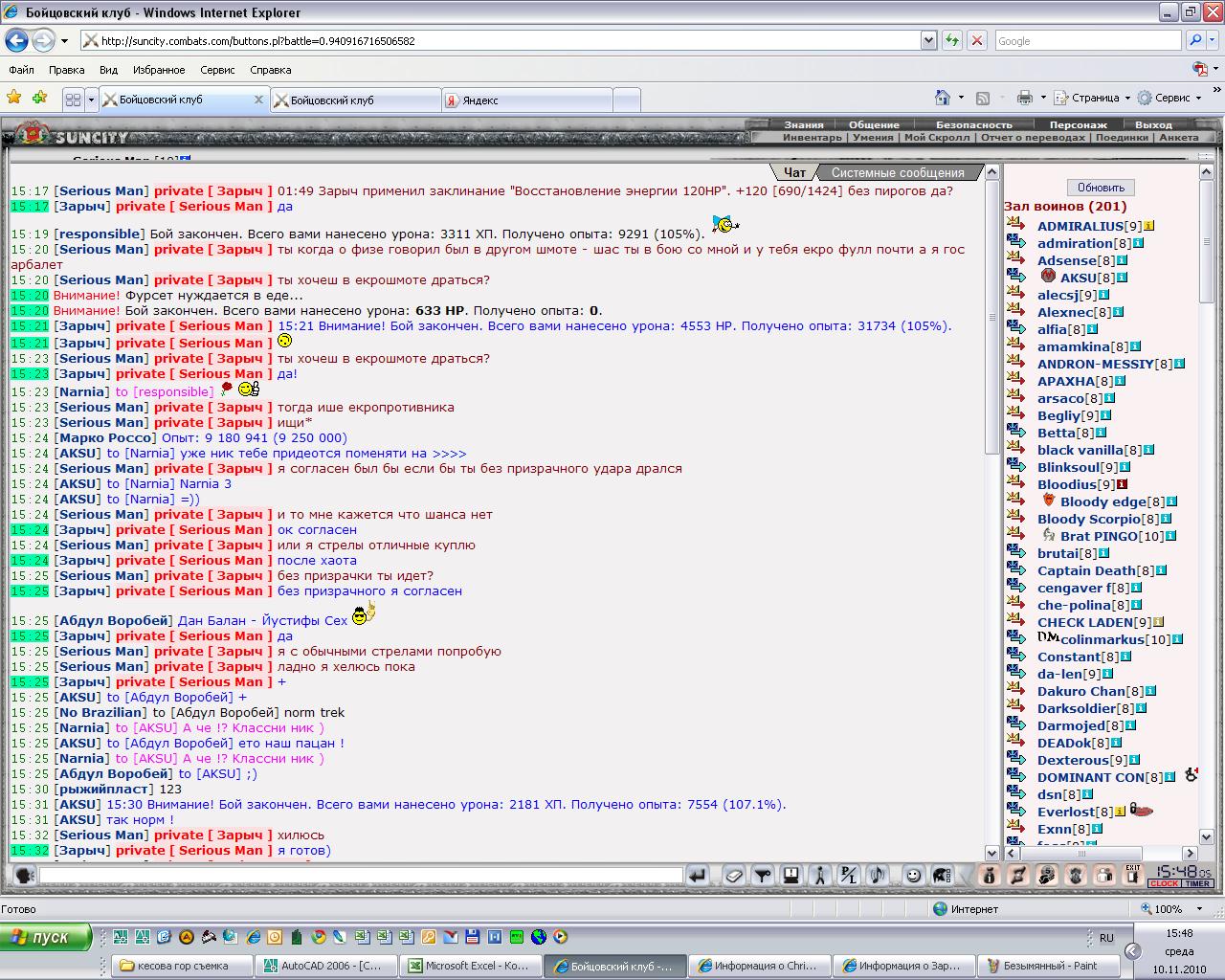1225x980 pixels.
Task: Toggle chat sound with the speaker icon
Action: 878,875
